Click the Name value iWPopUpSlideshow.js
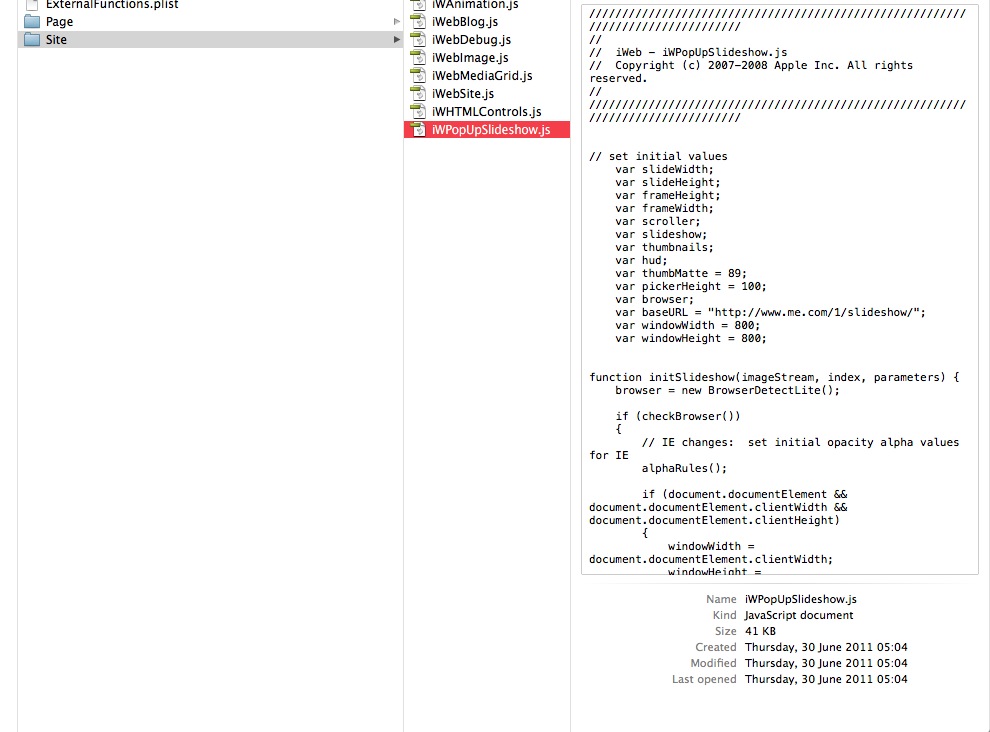The height and width of the screenshot is (732, 990). click(801, 599)
